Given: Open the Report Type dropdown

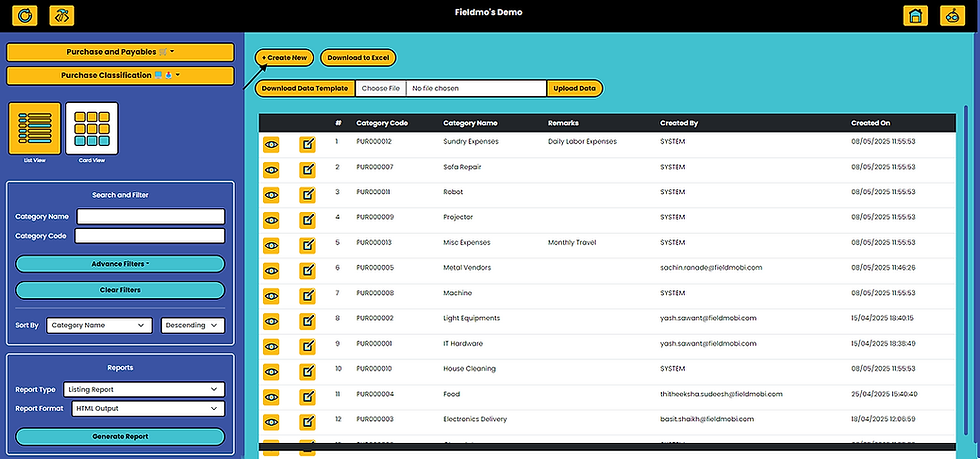Looking at the screenshot, I should point(144,389).
